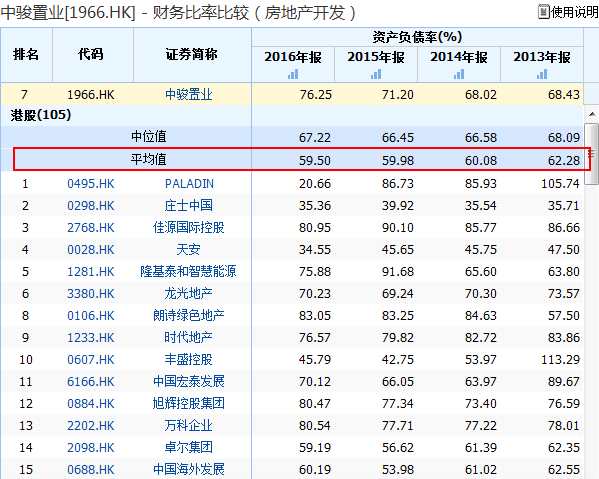Image resolution: width=599 pixels, height=479 pixels.
Task: Open the 中国宏泰发展 security link
Action: point(189,382)
